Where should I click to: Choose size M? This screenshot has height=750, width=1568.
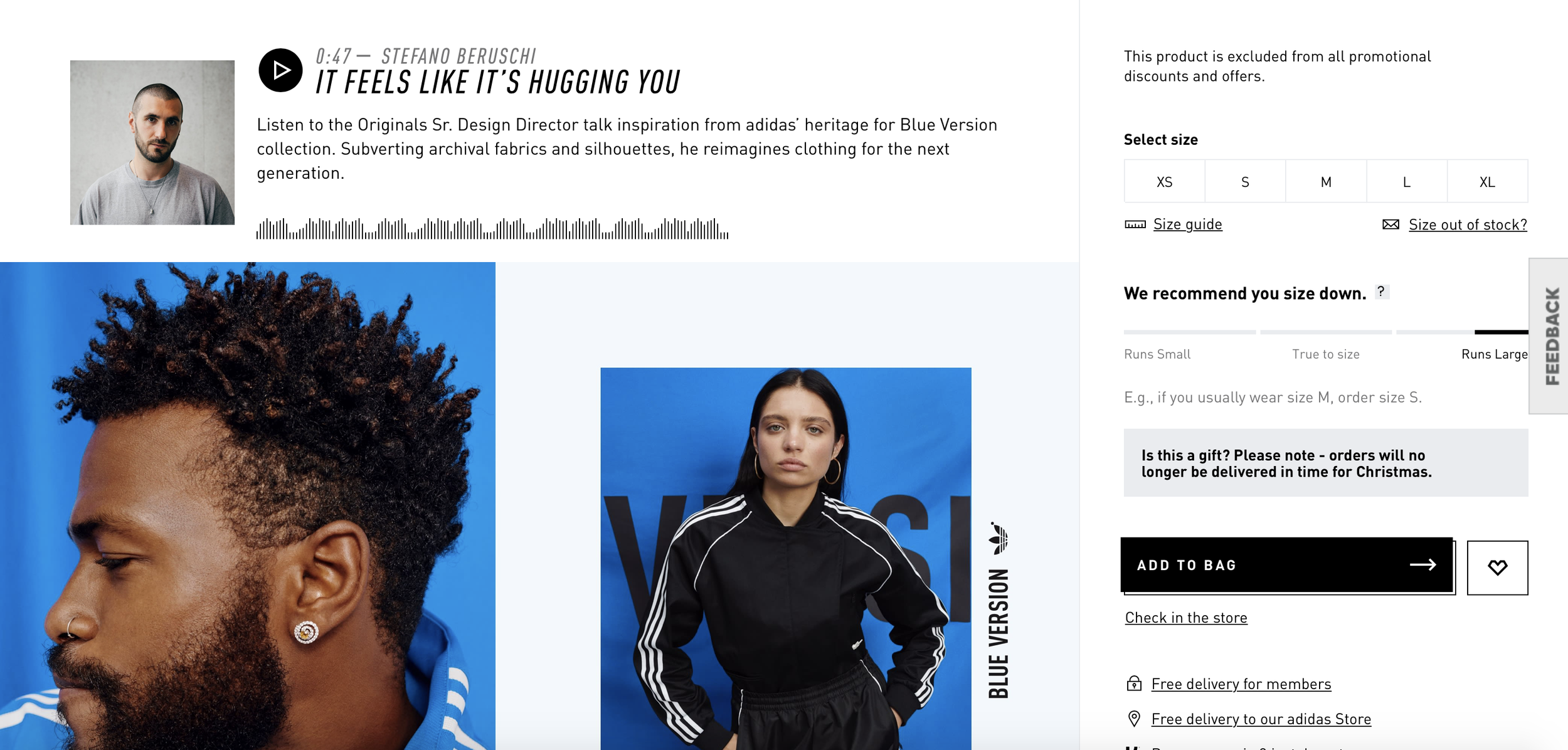[1326, 181]
